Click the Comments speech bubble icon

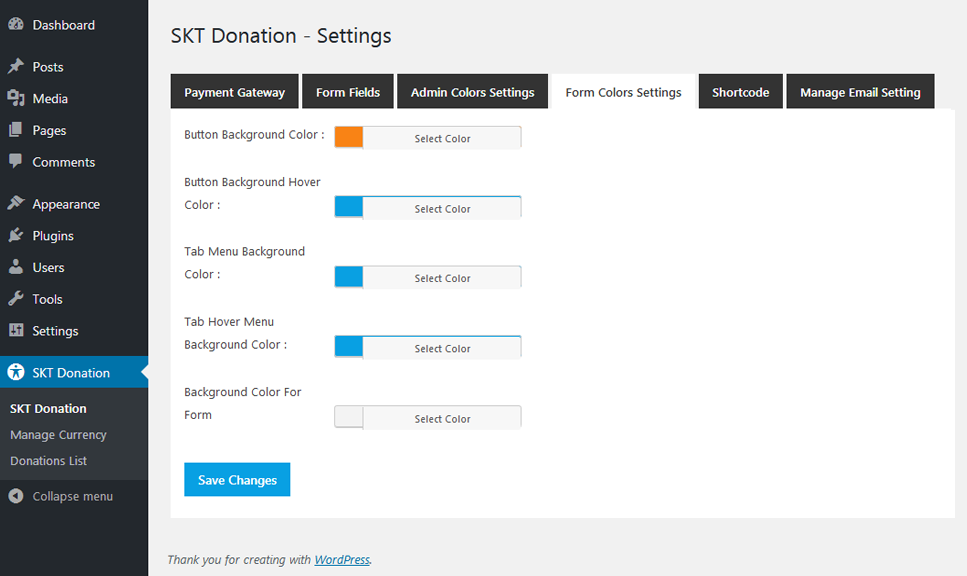16,162
